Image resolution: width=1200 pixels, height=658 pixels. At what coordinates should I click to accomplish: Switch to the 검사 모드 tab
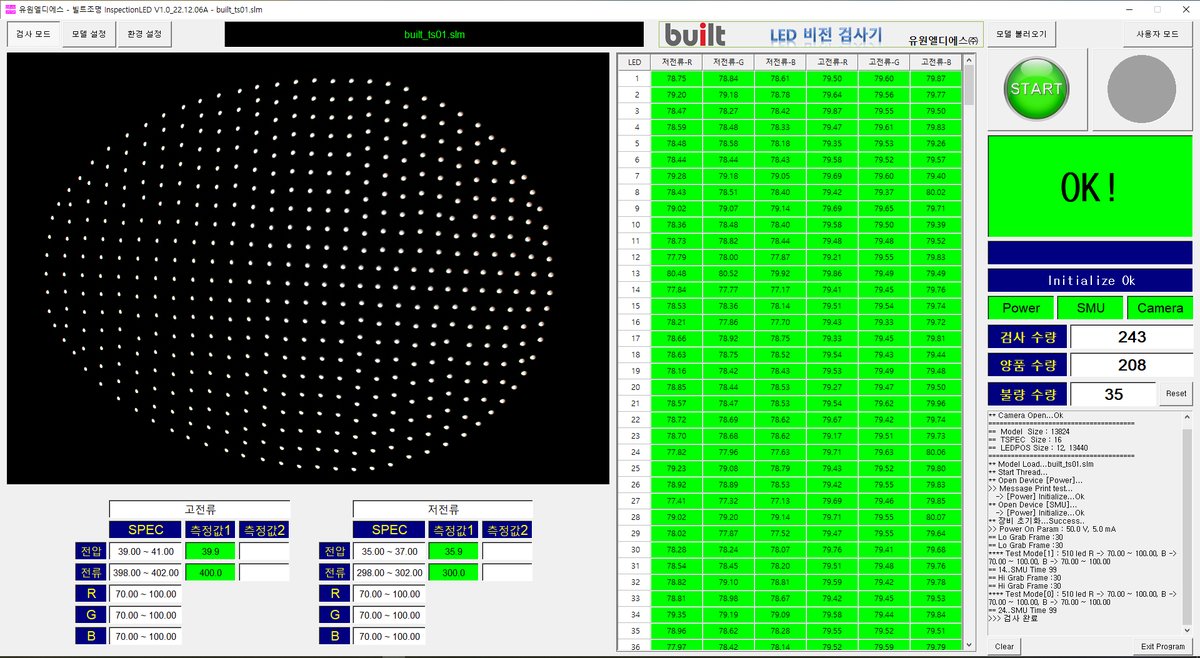coord(33,34)
